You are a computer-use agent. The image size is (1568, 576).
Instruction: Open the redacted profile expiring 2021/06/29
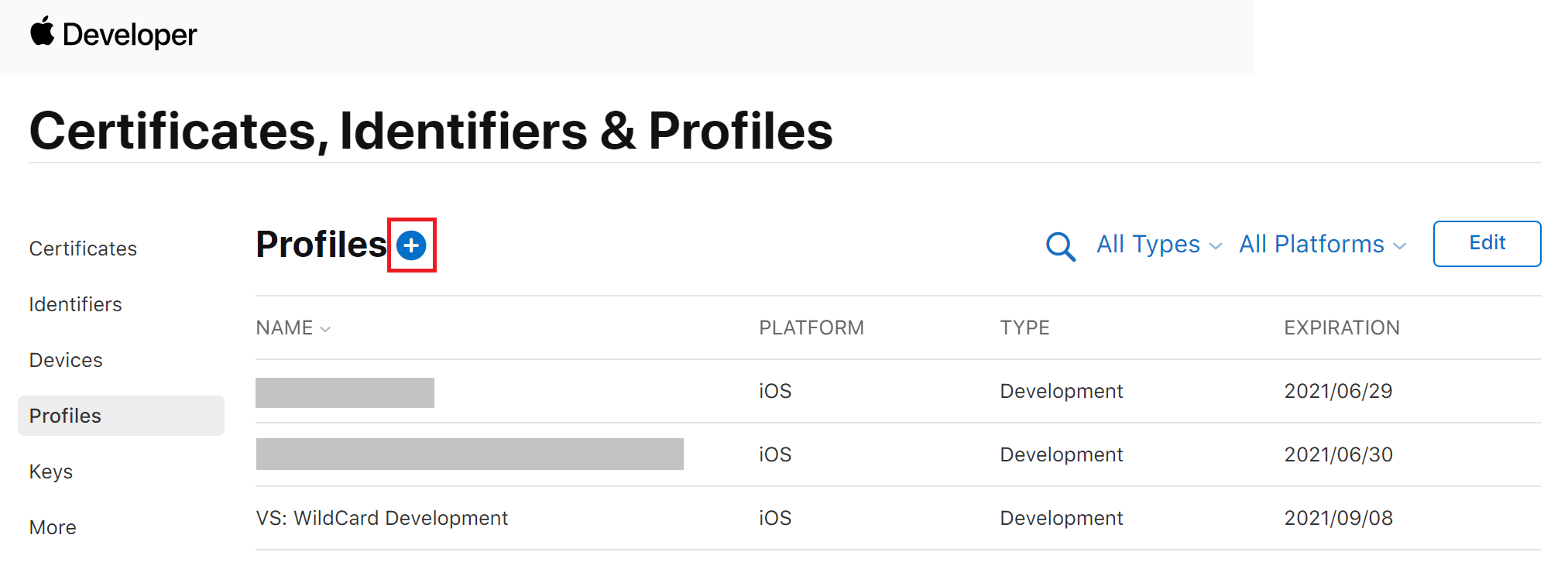345,393
